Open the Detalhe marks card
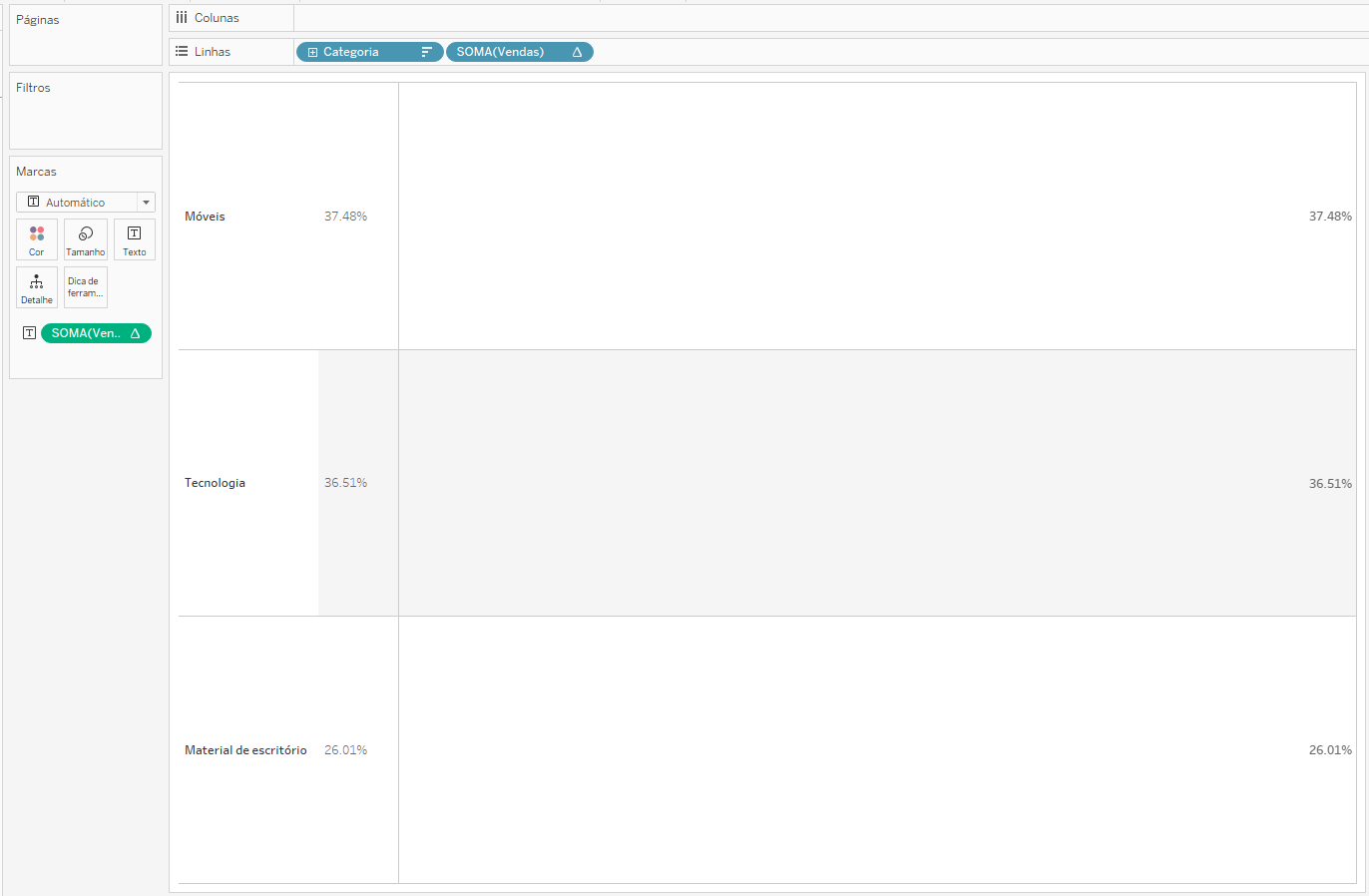The image size is (1369, 896). (x=37, y=287)
